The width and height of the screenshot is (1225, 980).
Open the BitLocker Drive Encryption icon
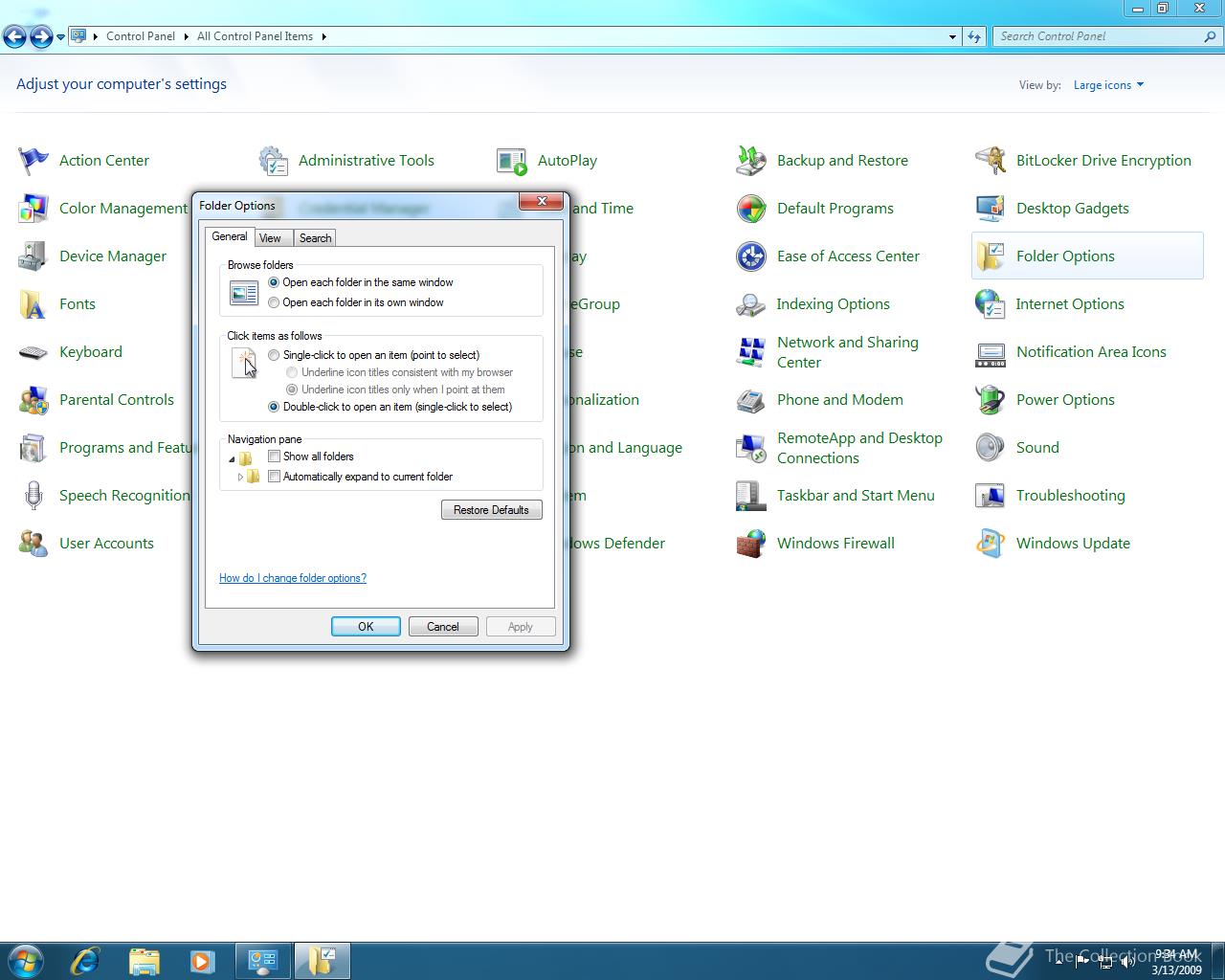click(991, 161)
